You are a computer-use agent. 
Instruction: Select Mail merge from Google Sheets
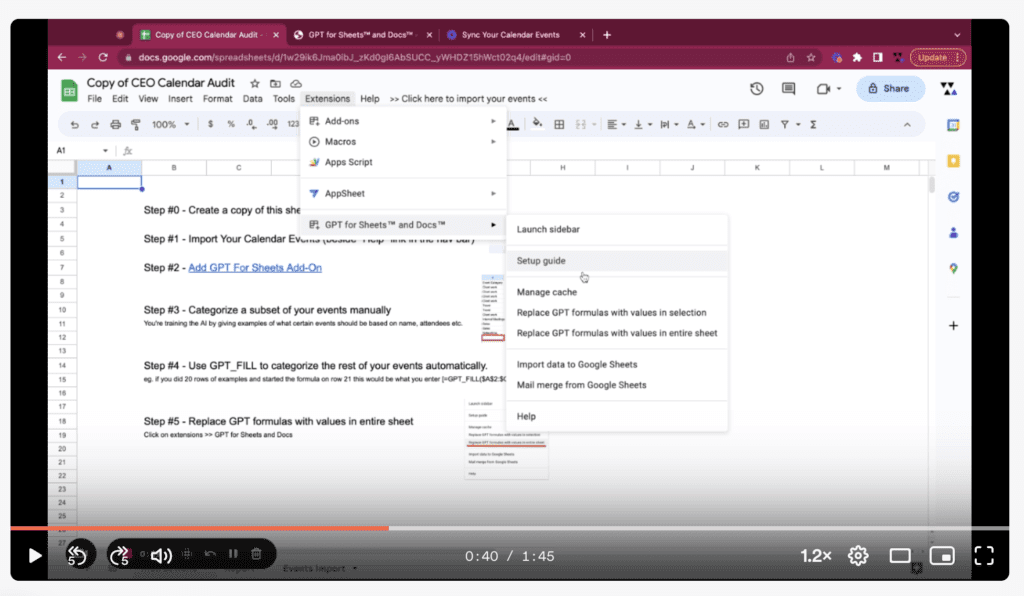[616, 385]
